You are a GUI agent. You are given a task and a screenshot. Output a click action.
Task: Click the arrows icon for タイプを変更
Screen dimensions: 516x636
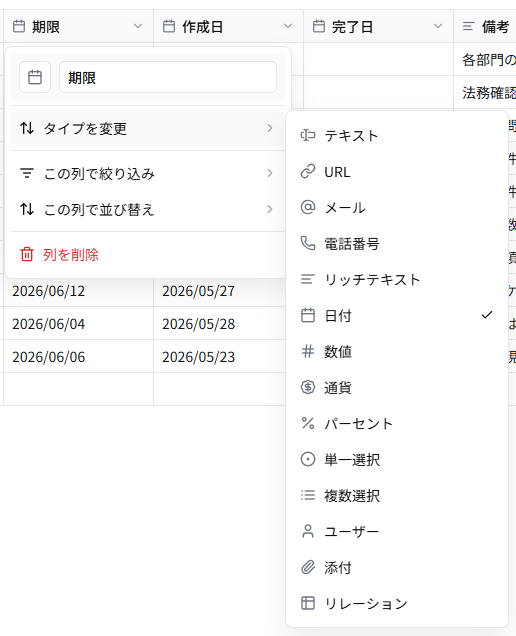click(x=27, y=128)
